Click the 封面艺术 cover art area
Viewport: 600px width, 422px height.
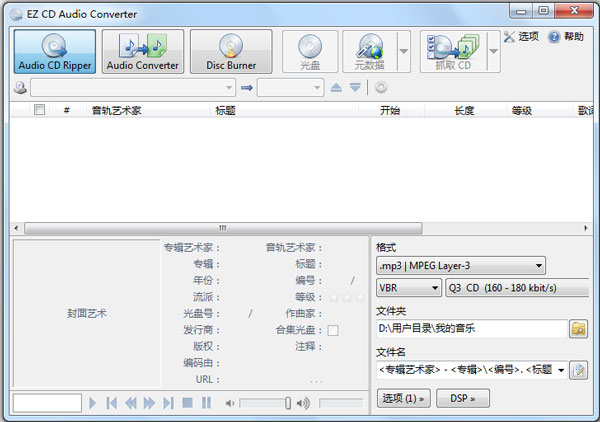[x=86, y=313]
